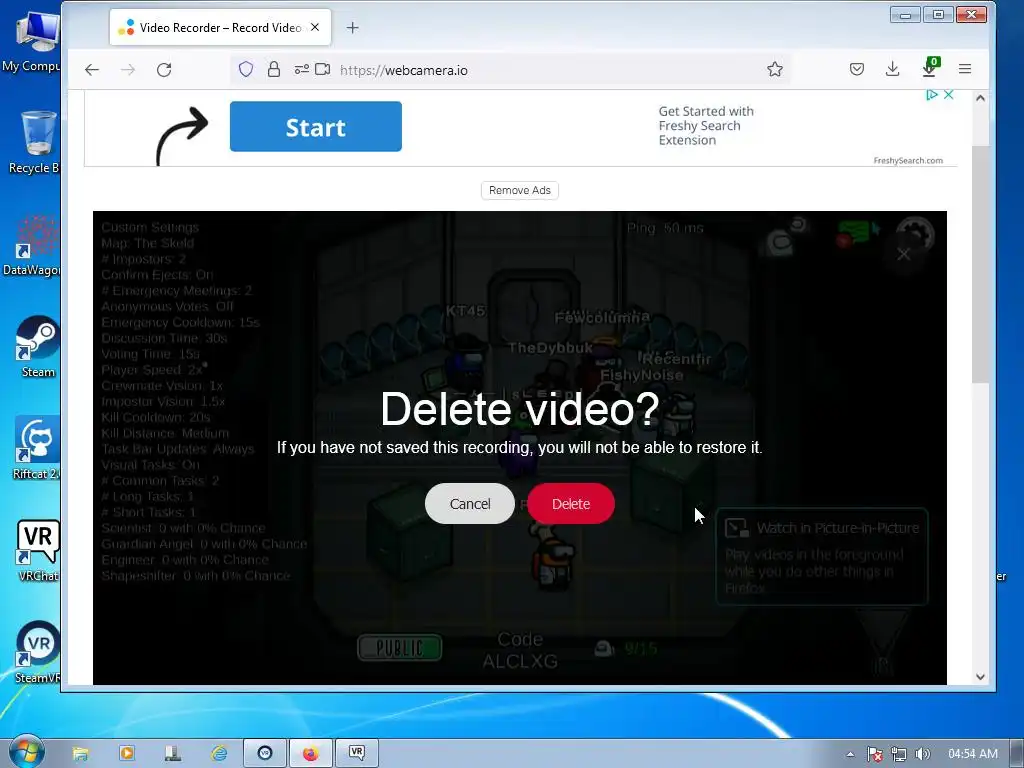The width and height of the screenshot is (1024, 768).
Task: Cancel the delete video dialog
Action: 470,504
